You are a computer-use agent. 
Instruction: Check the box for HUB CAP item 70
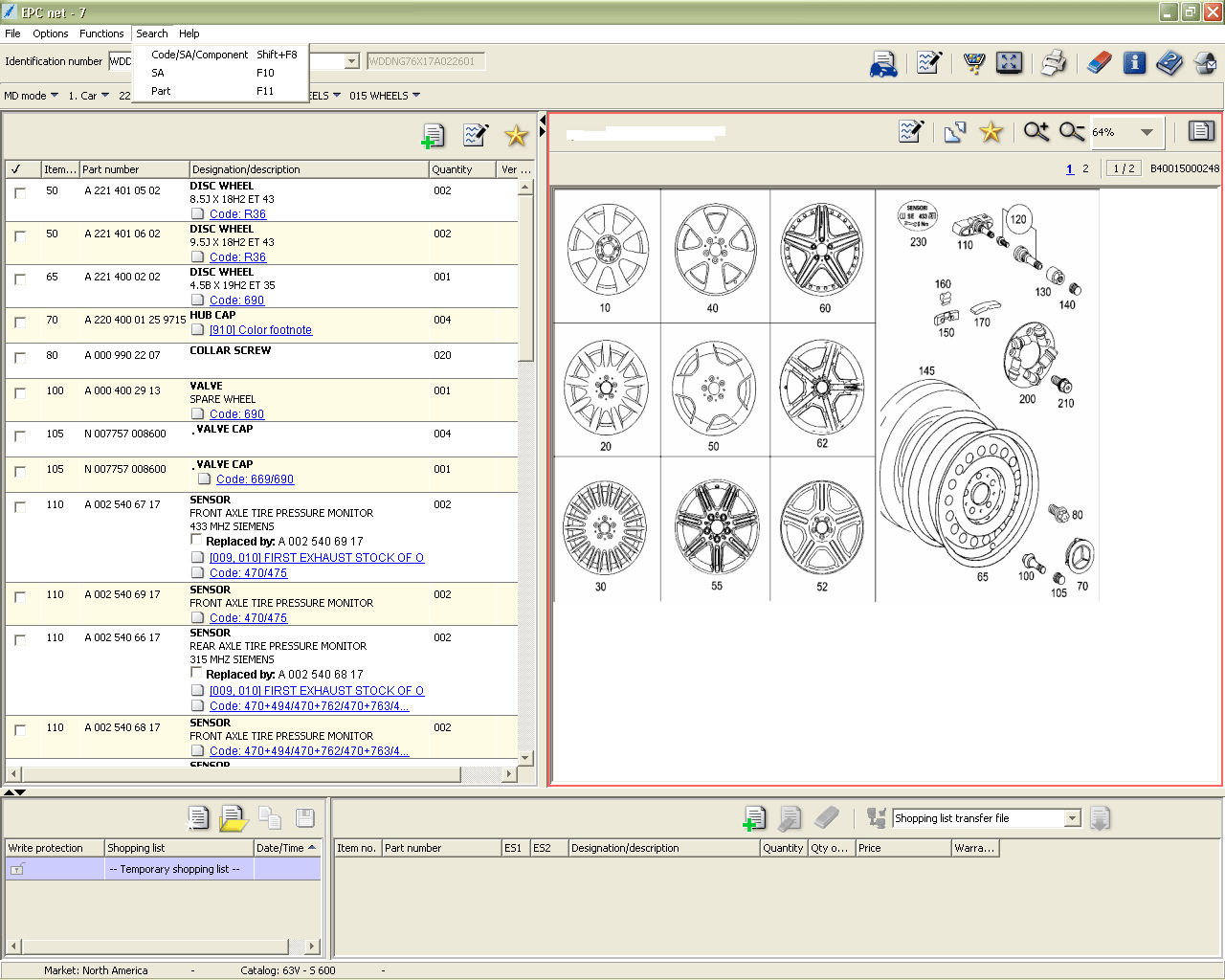[x=20, y=323]
